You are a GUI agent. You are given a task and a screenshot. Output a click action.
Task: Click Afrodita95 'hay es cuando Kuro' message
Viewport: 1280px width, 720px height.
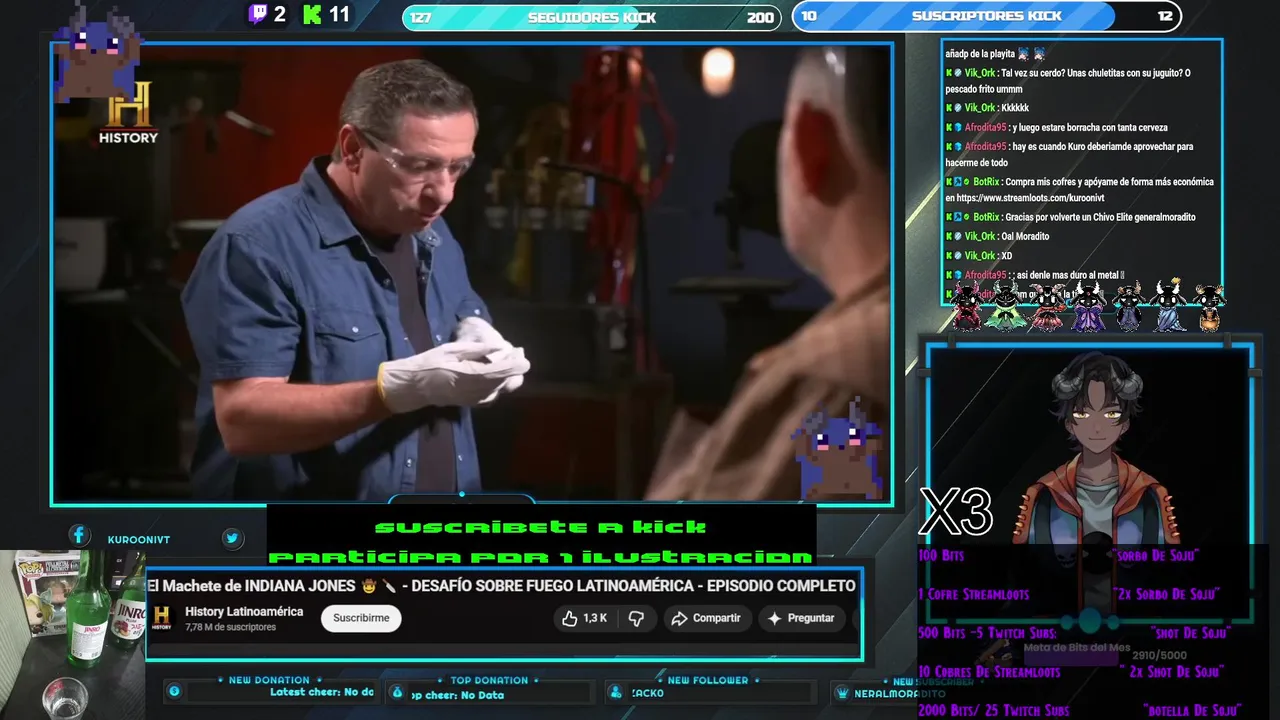[x=1069, y=154]
